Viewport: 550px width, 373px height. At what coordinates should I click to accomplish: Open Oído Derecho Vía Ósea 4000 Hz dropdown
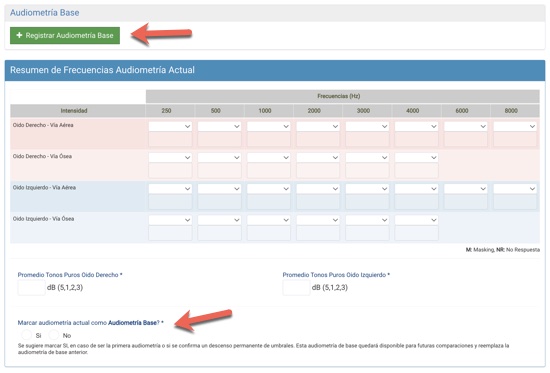(x=416, y=158)
